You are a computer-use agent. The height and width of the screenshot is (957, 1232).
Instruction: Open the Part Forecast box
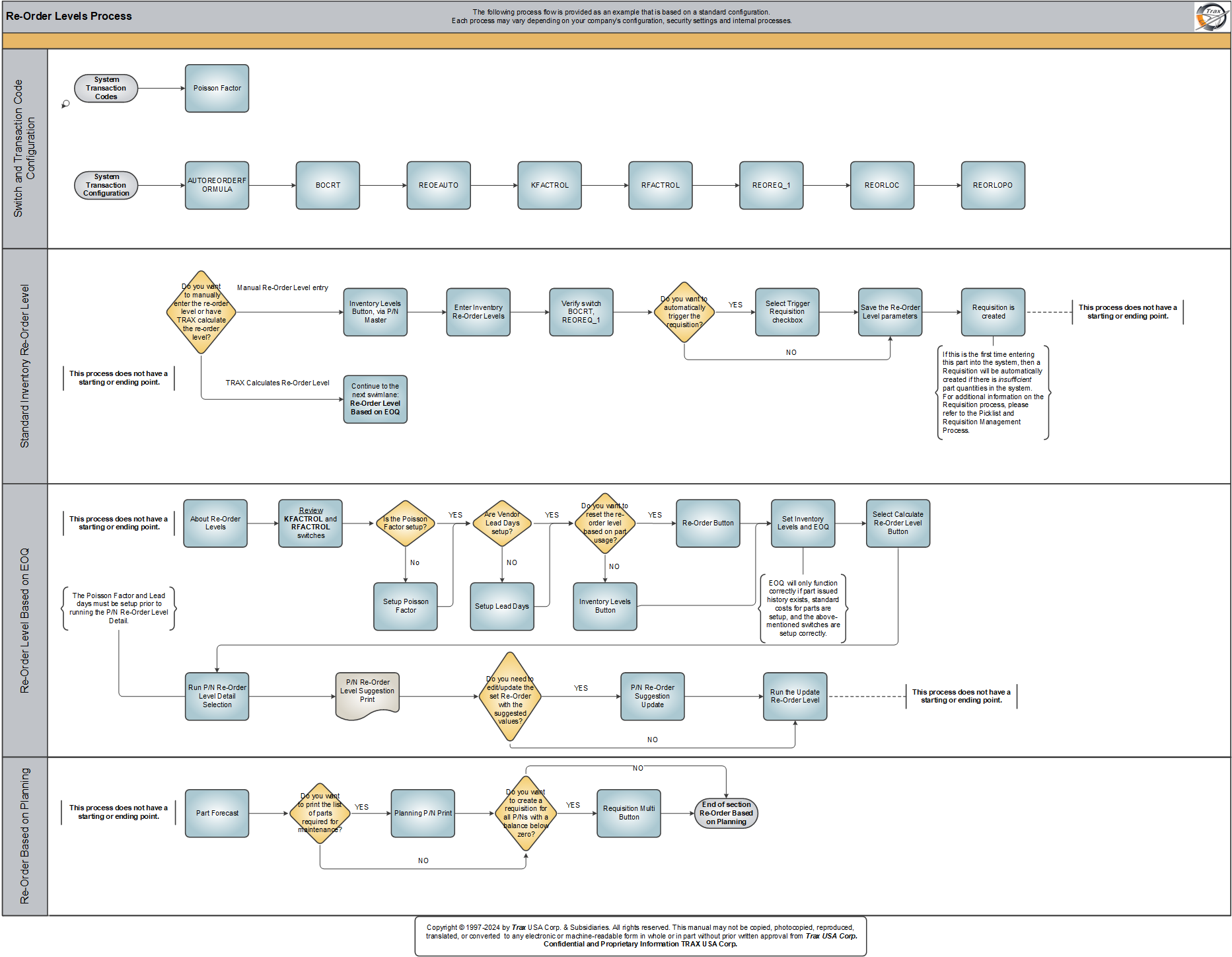217,814
